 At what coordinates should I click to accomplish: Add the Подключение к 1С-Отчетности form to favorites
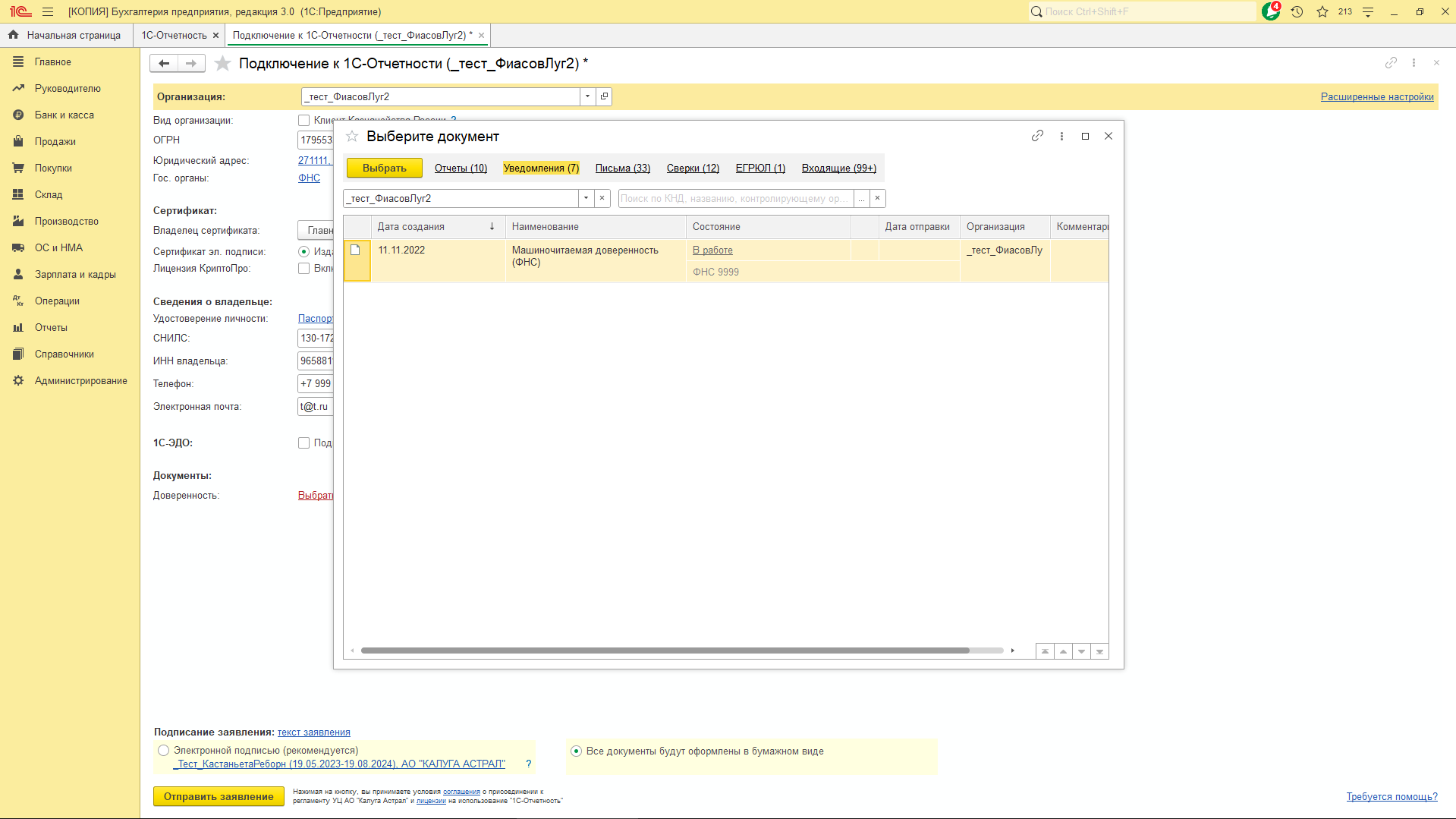tap(222, 64)
